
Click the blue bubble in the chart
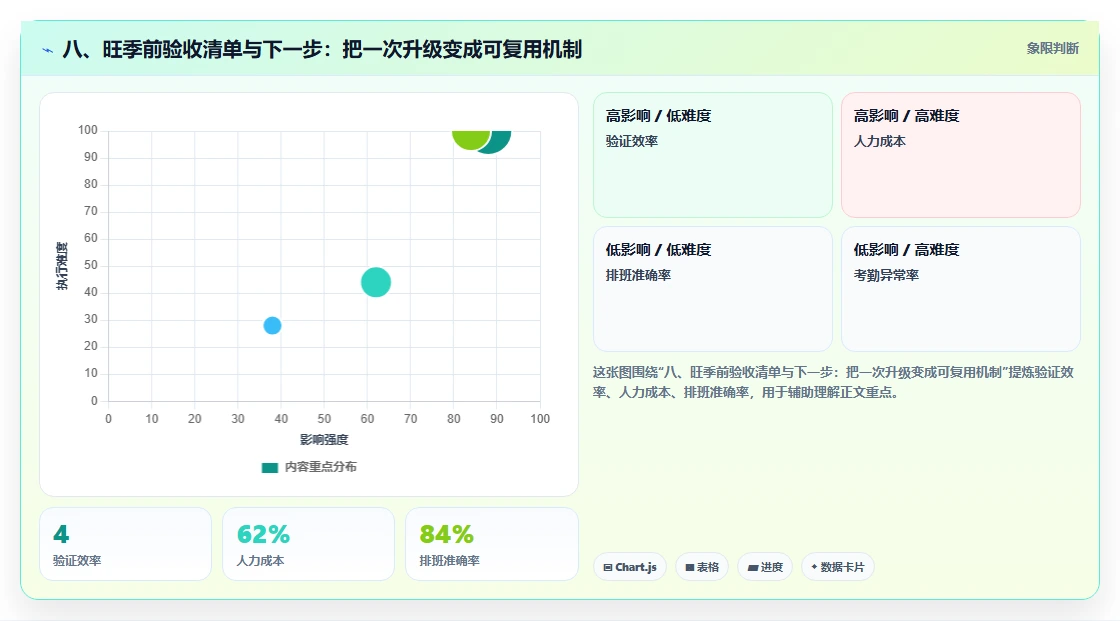[272, 326]
